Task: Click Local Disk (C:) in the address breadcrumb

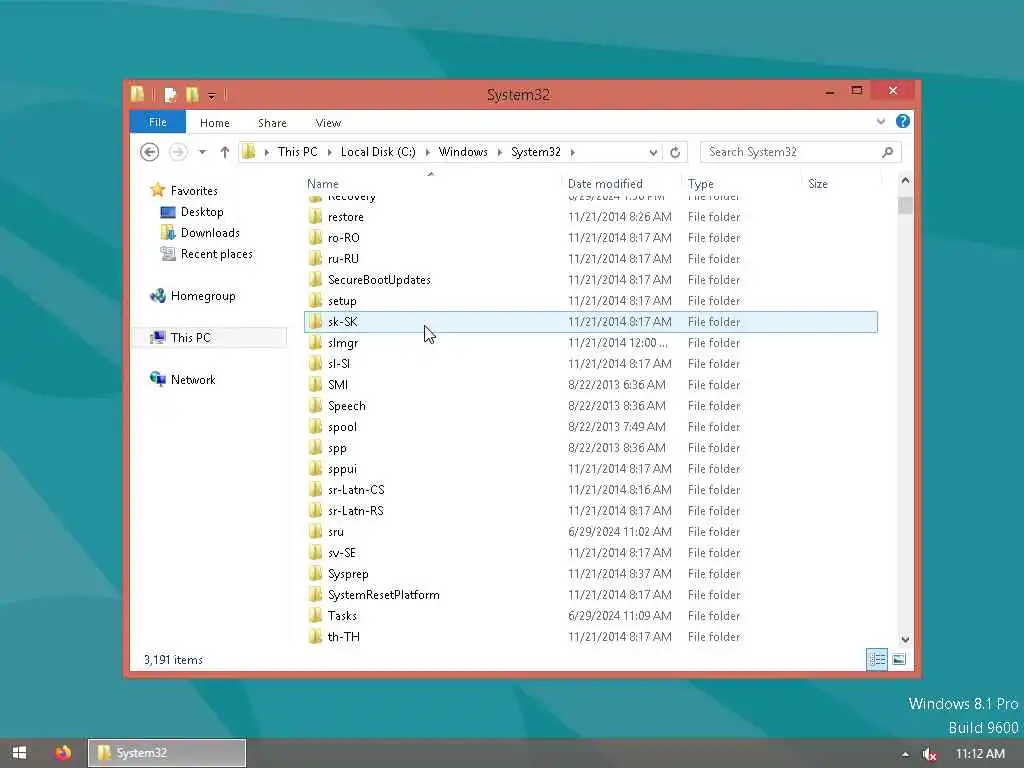Action: point(378,152)
